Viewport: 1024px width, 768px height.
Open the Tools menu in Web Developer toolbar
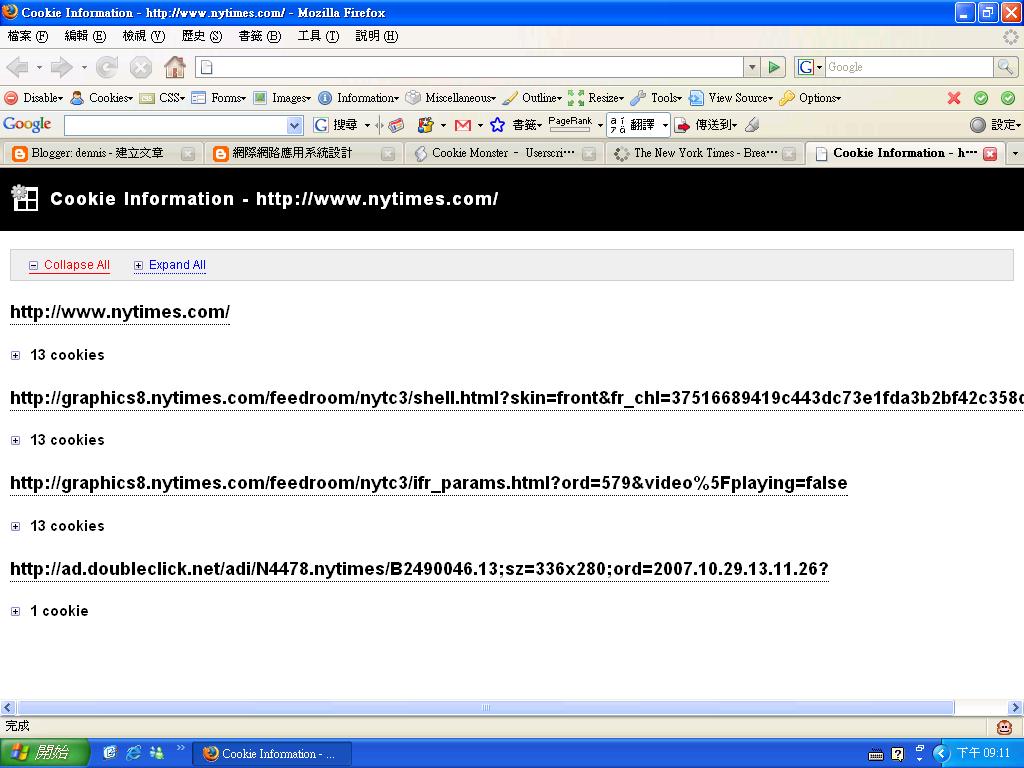[x=656, y=98]
